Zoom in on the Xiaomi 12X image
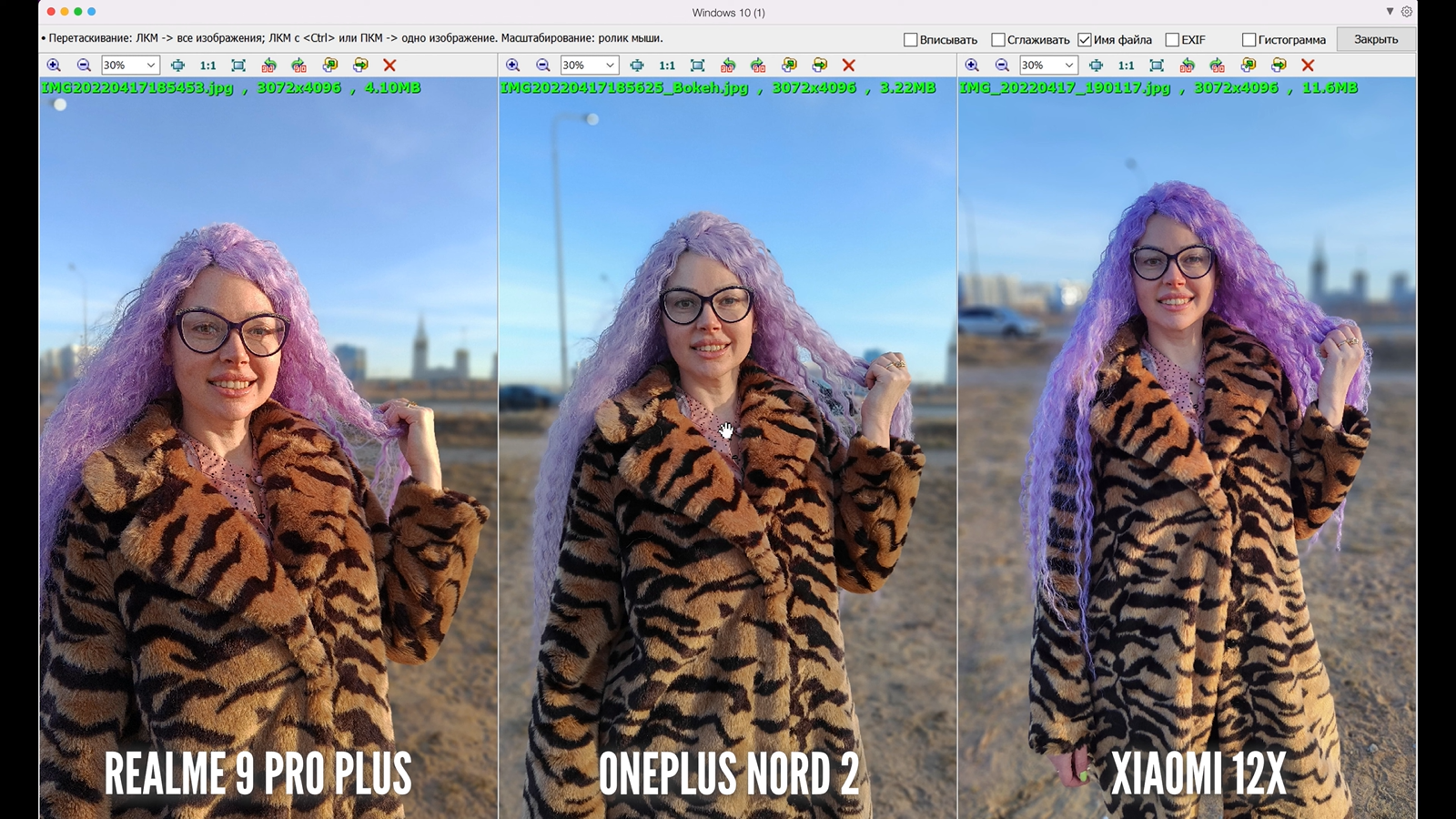Image resolution: width=1456 pixels, height=819 pixels. click(972, 66)
